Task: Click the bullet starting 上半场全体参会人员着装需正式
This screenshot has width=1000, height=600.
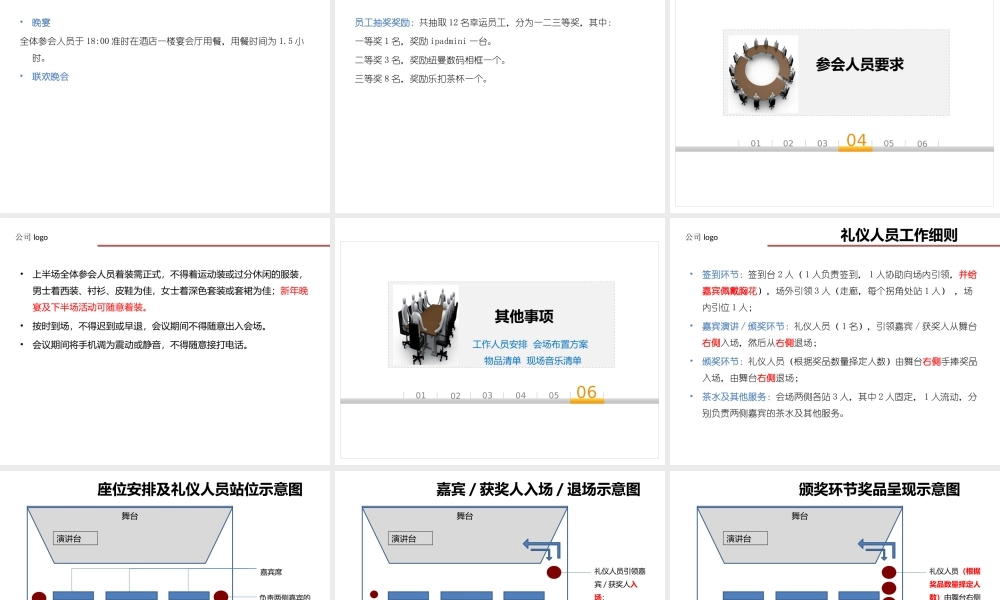Action: [170, 291]
